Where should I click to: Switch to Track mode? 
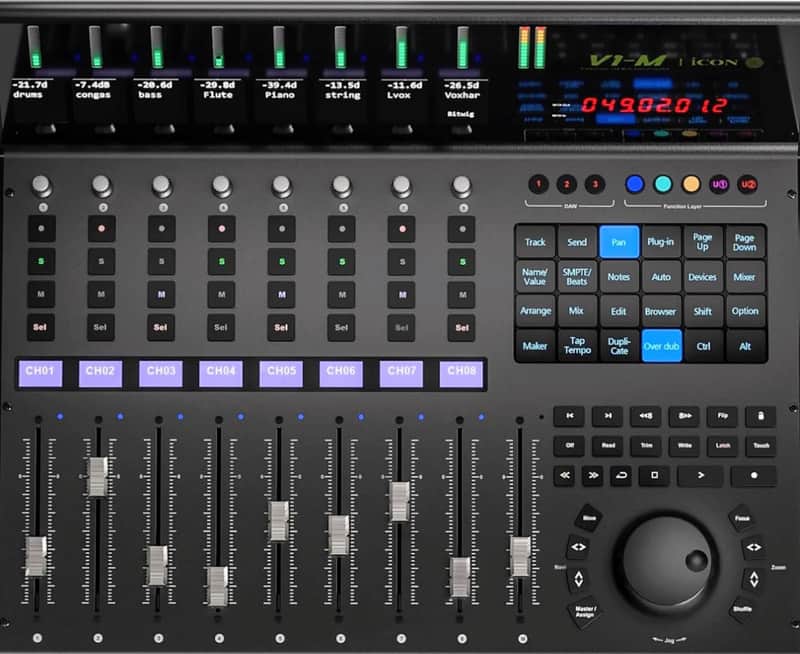(535, 242)
